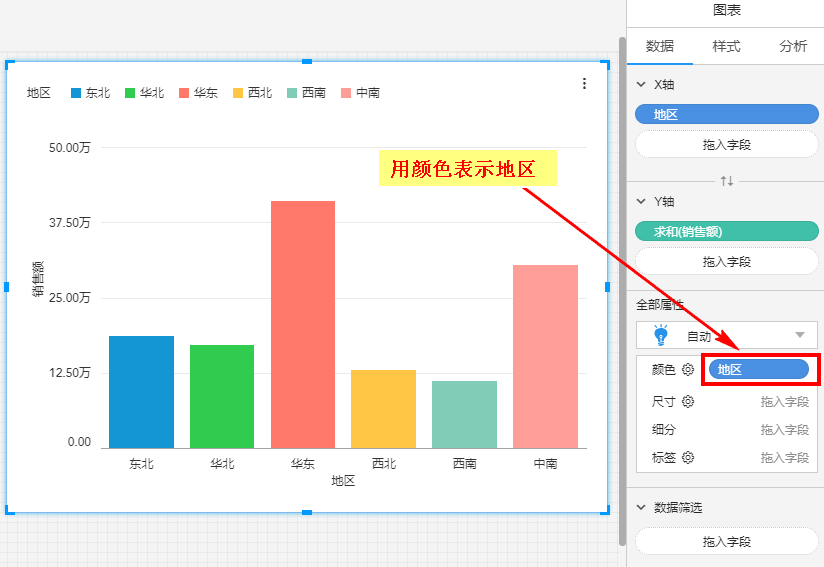Collapse the 数据筛选 section

click(x=641, y=508)
